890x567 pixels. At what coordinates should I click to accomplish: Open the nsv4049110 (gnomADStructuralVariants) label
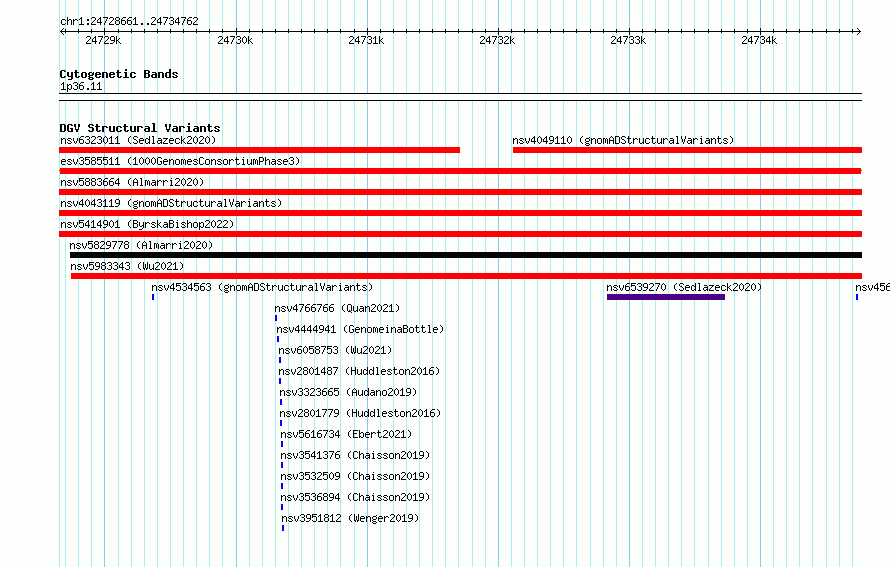(623, 140)
